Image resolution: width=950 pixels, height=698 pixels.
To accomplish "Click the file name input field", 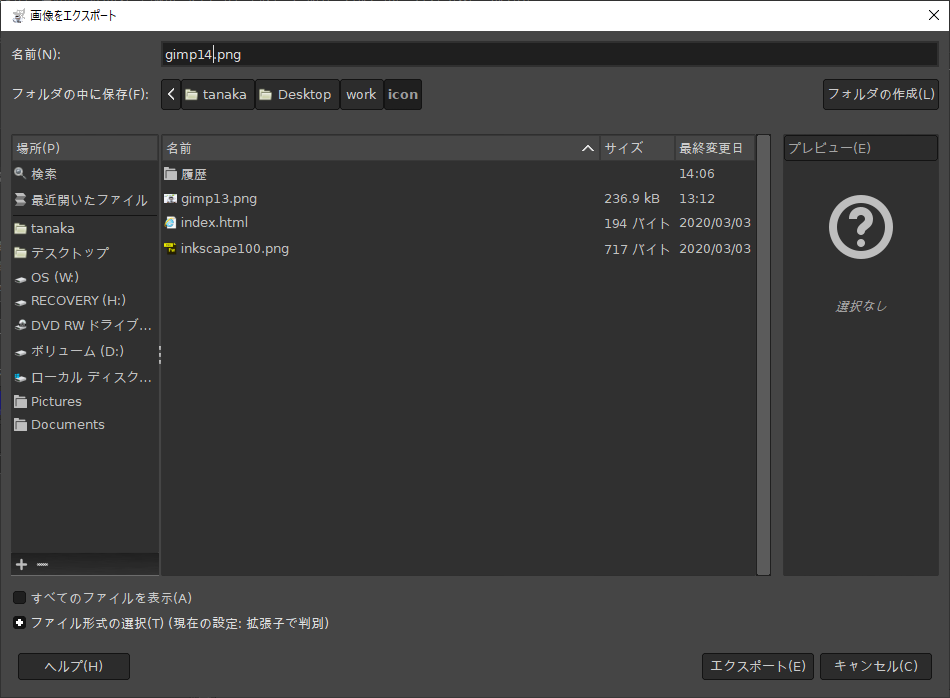I will point(550,54).
